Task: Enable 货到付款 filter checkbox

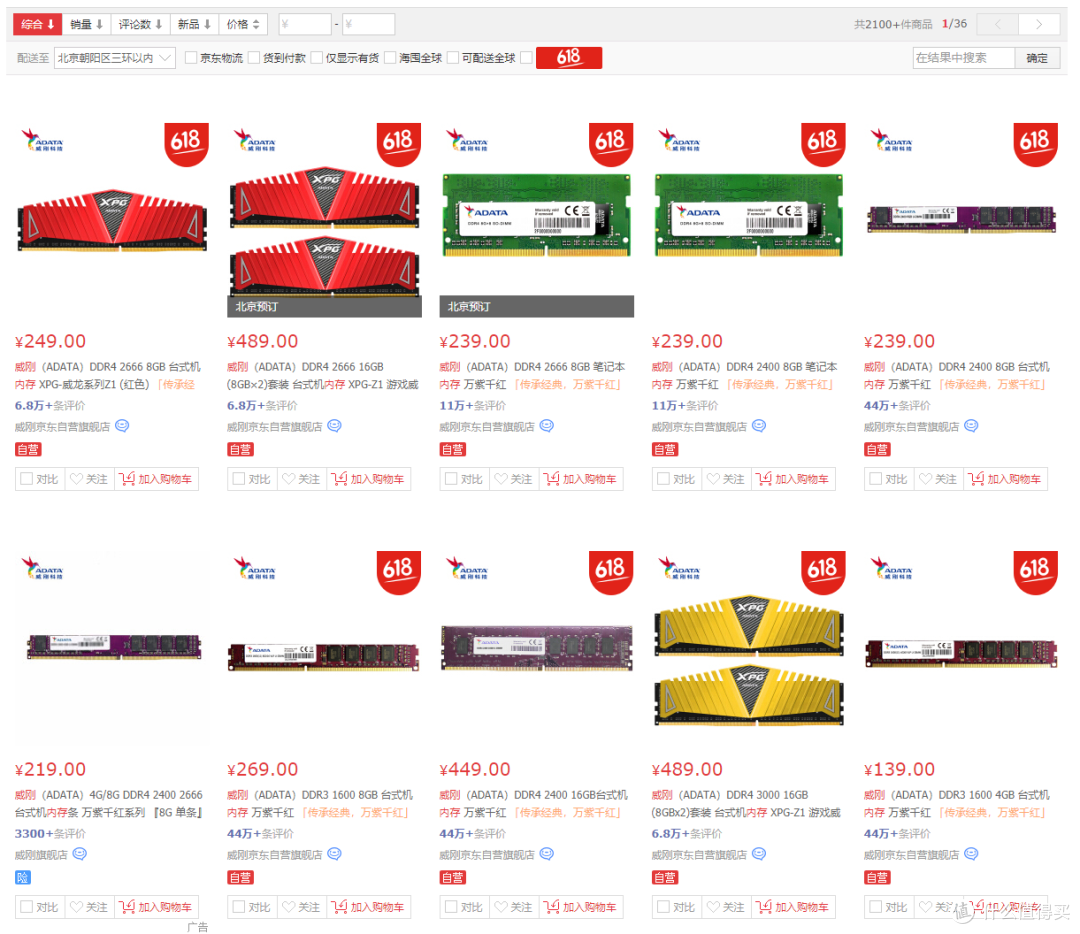Action: point(254,58)
